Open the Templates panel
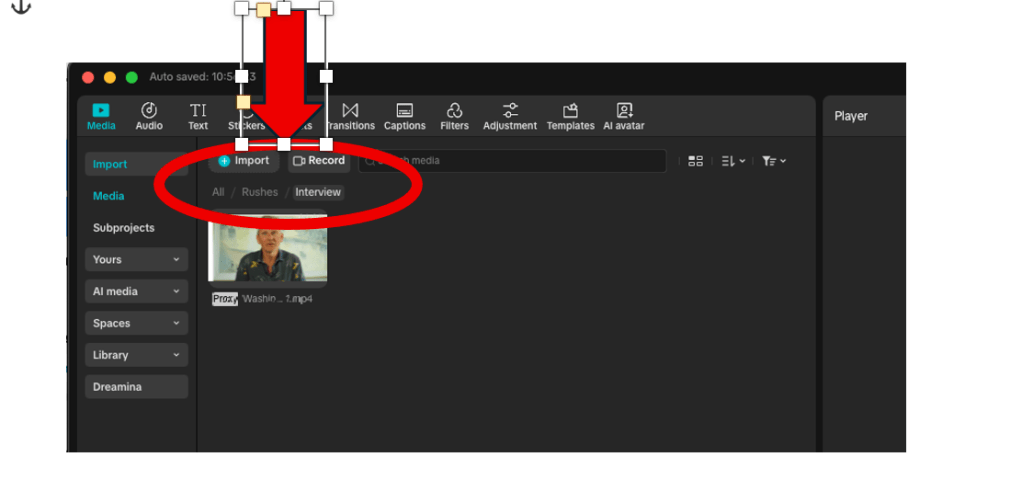This screenshot has height=491, width=1022. tap(570, 116)
